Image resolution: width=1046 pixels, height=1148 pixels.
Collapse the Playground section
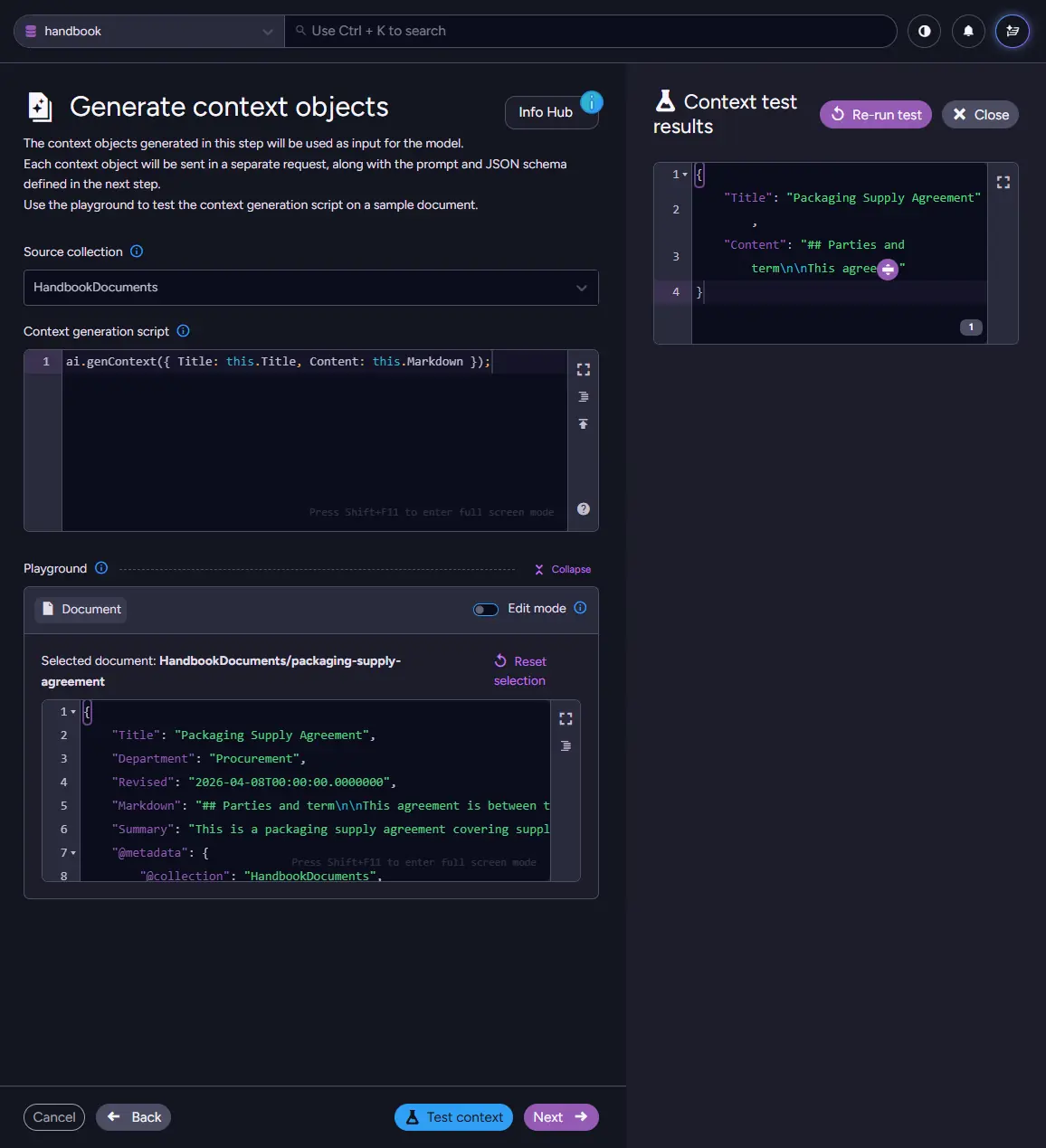tap(563, 569)
